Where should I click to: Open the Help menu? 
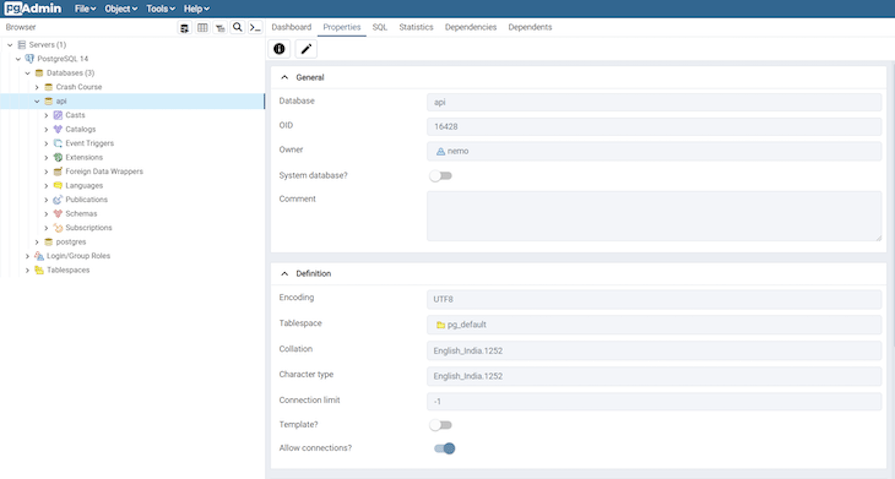pyautogui.click(x=196, y=9)
